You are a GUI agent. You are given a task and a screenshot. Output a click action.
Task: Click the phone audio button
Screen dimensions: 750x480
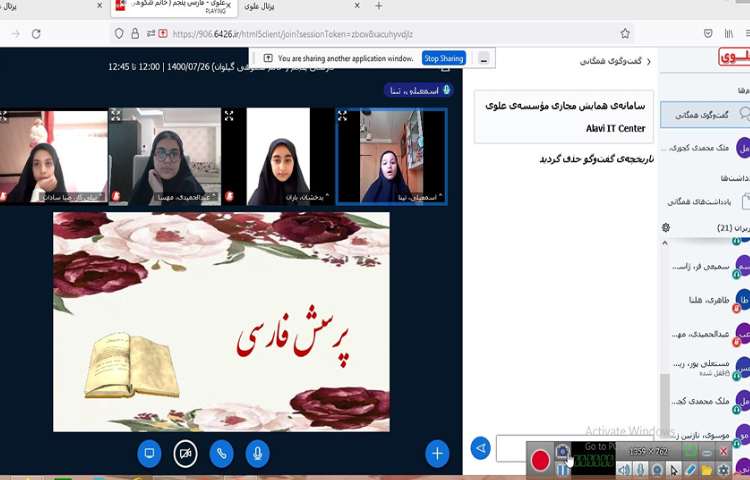point(221,453)
